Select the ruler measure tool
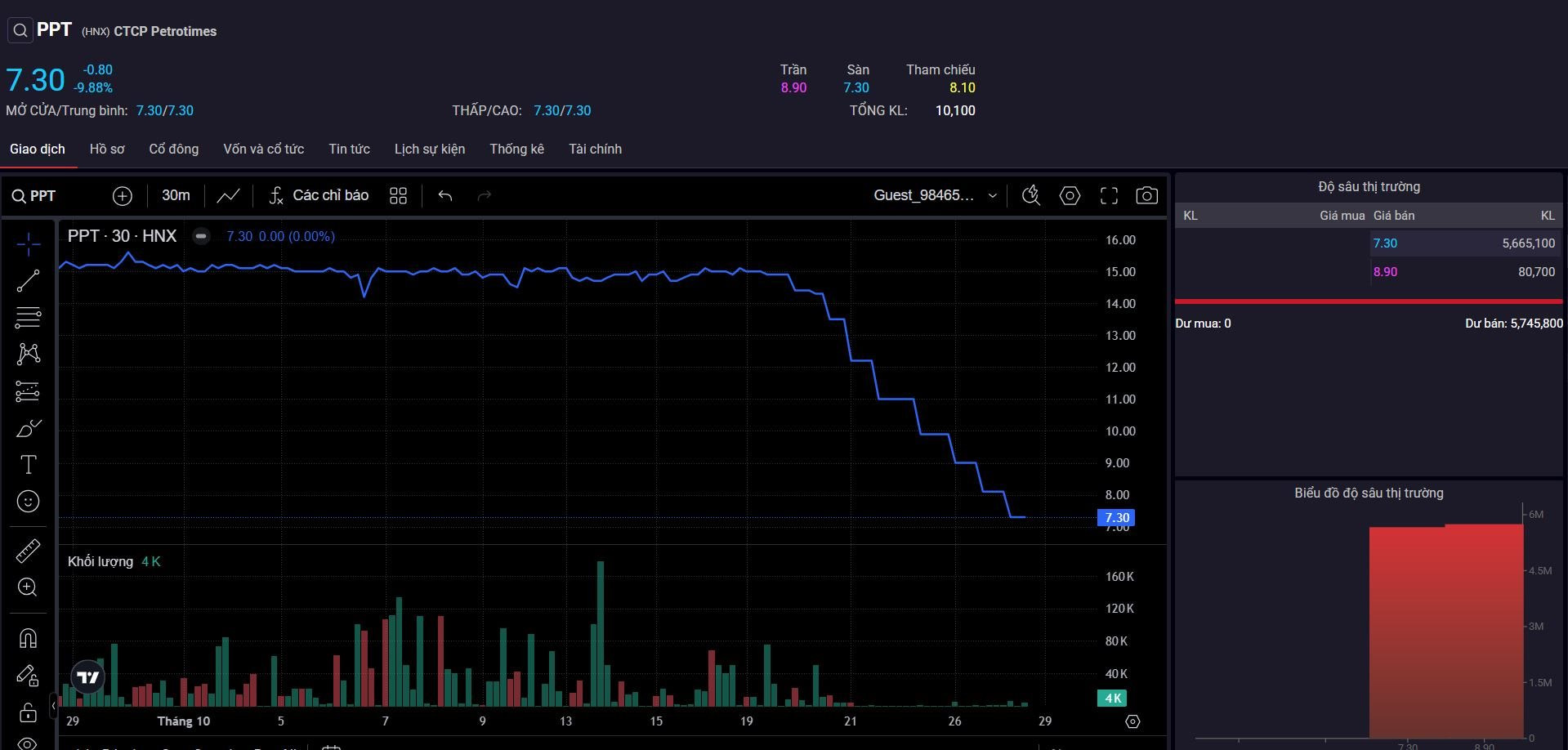Image resolution: width=1568 pixels, height=750 pixels. pos(28,551)
